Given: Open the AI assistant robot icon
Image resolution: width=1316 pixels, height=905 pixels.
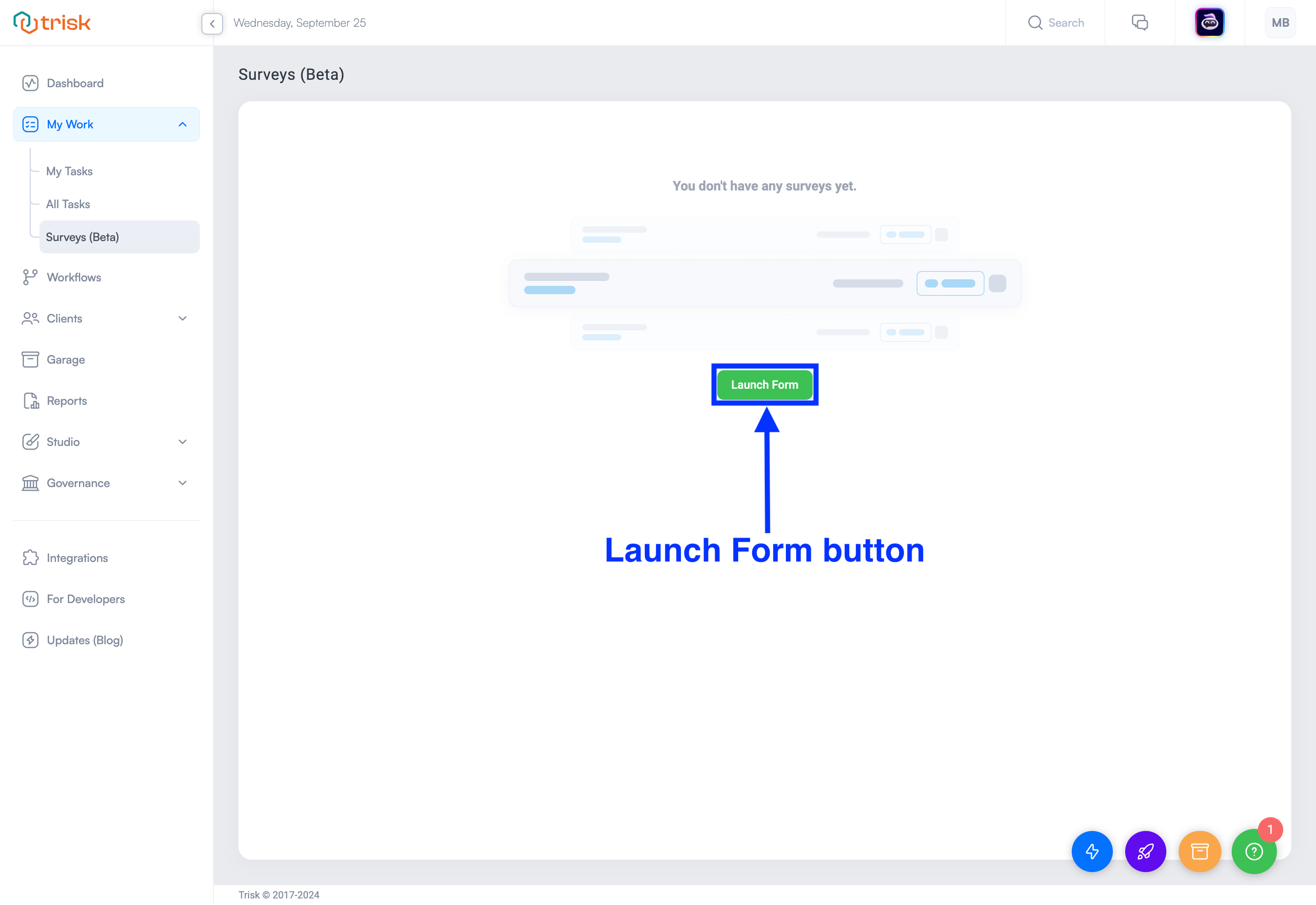Looking at the screenshot, I should (1209, 23).
